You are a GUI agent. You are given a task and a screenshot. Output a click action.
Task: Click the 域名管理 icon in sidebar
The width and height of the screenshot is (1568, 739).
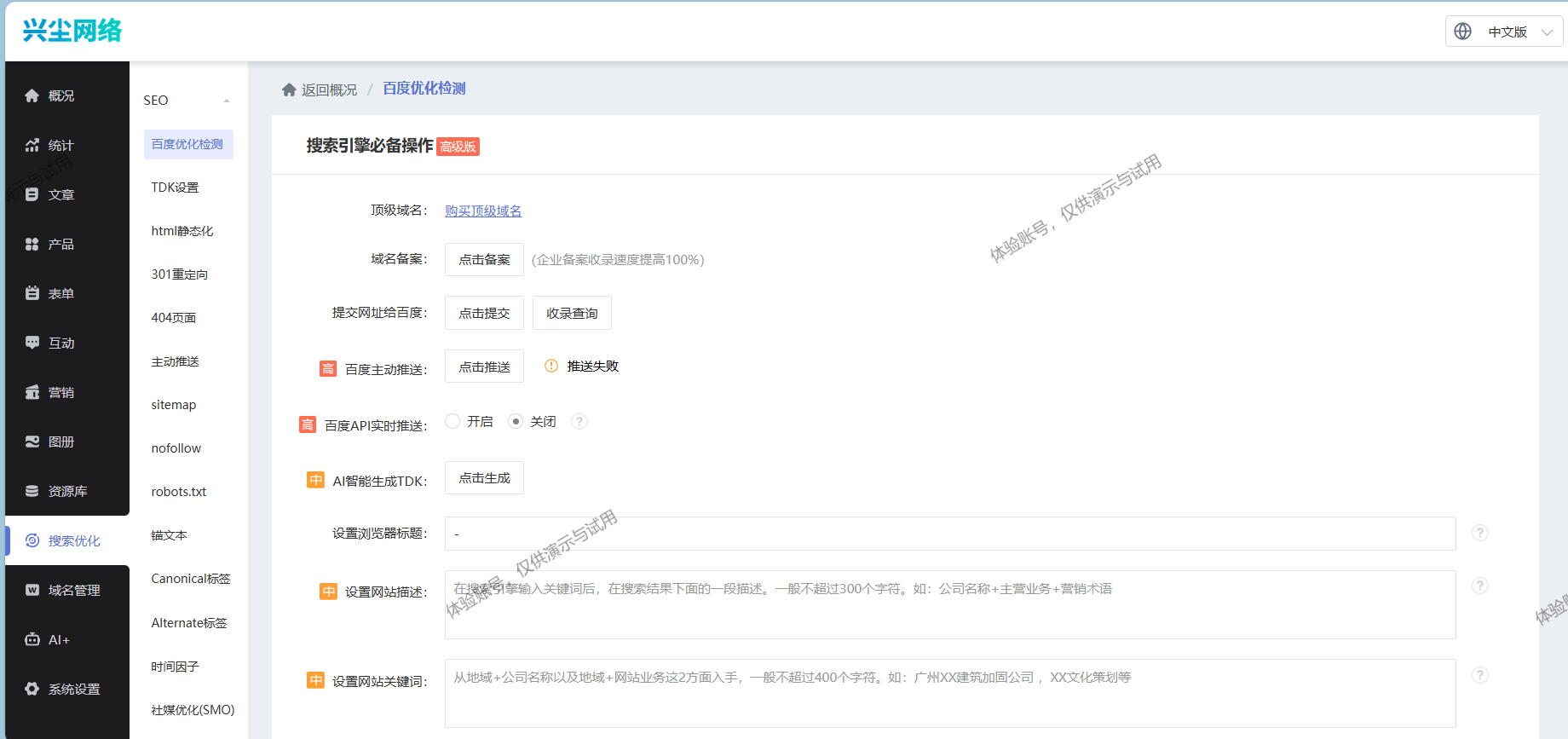click(x=32, y=590)
